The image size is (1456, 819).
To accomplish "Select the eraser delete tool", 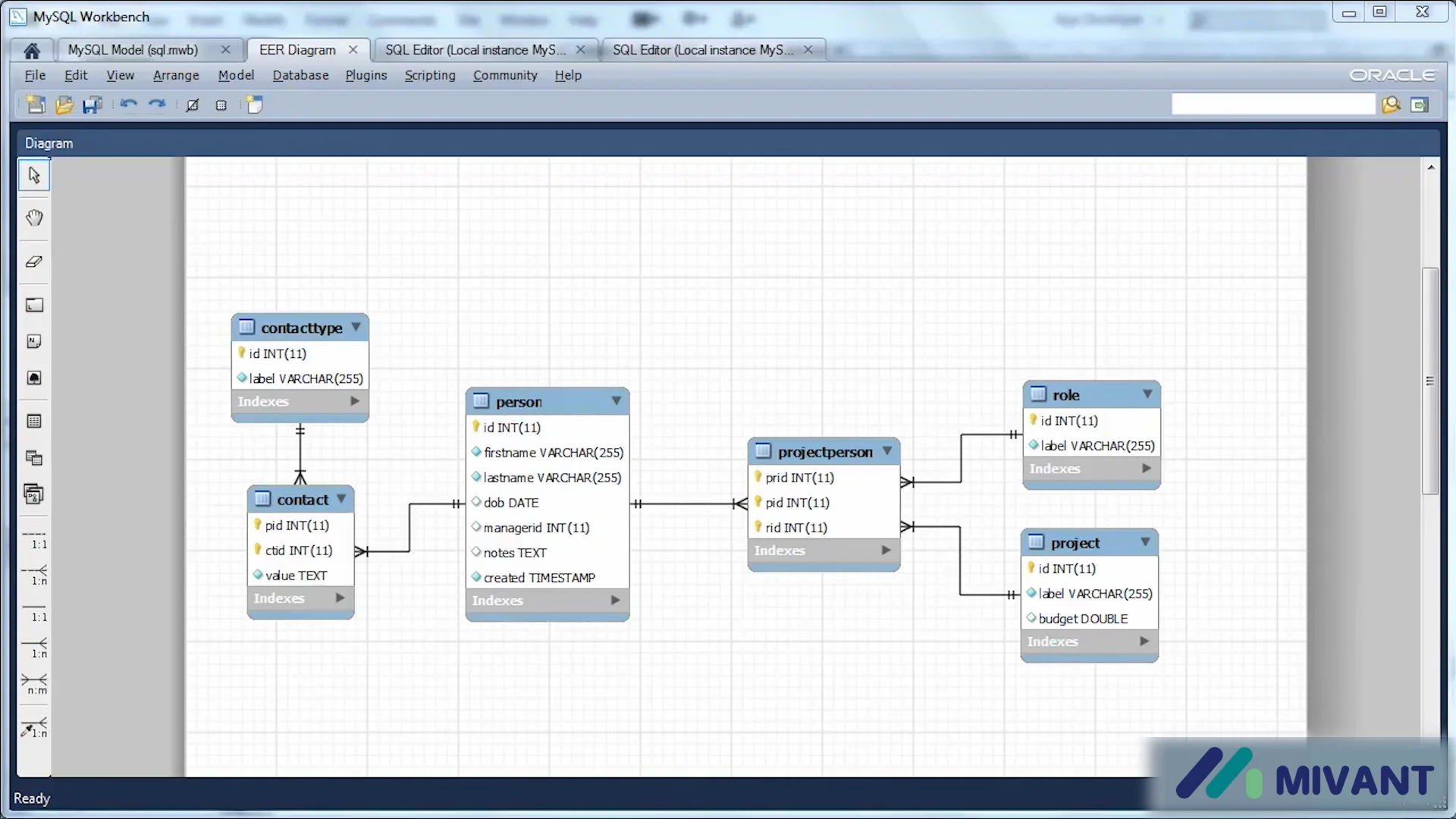I will [33, 261].
